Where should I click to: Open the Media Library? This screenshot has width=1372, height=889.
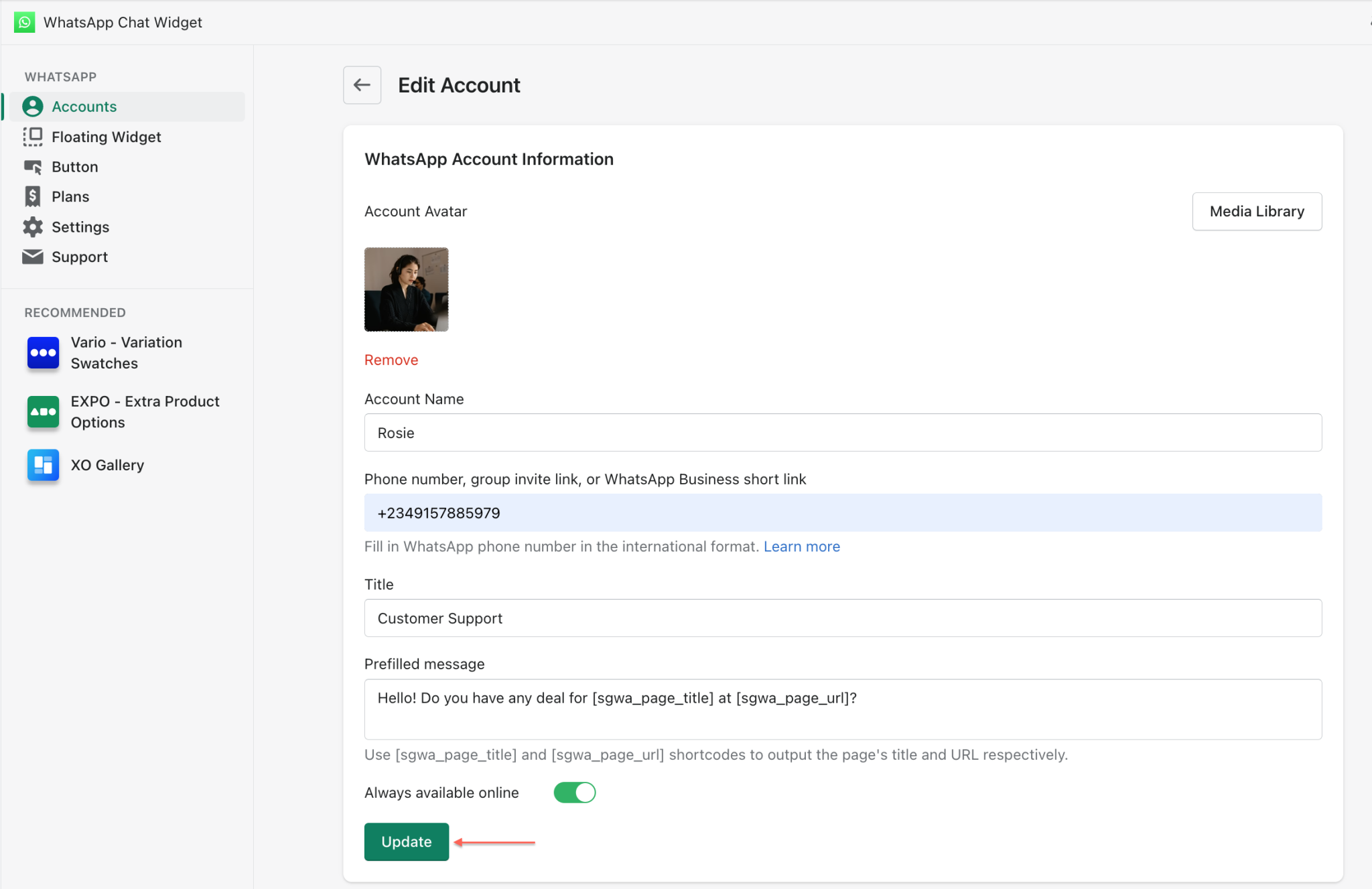[1257, 212]
